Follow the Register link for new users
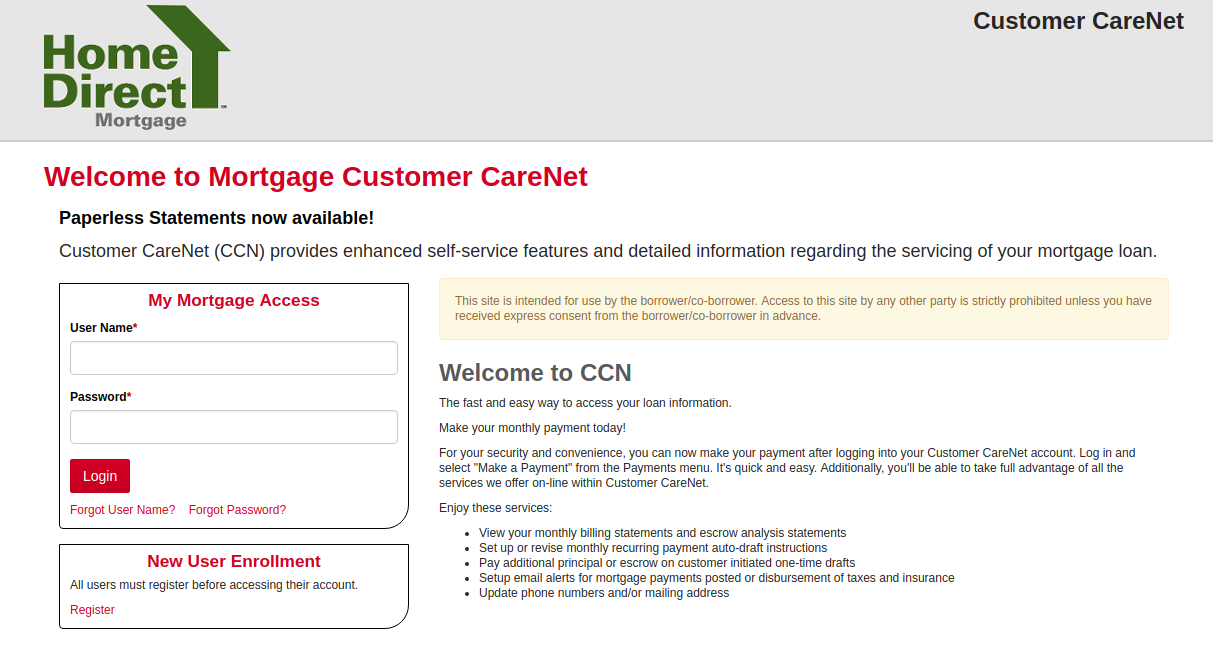Image resolution: width=1213 pixels, height=663 pixels. pos(92,610)
